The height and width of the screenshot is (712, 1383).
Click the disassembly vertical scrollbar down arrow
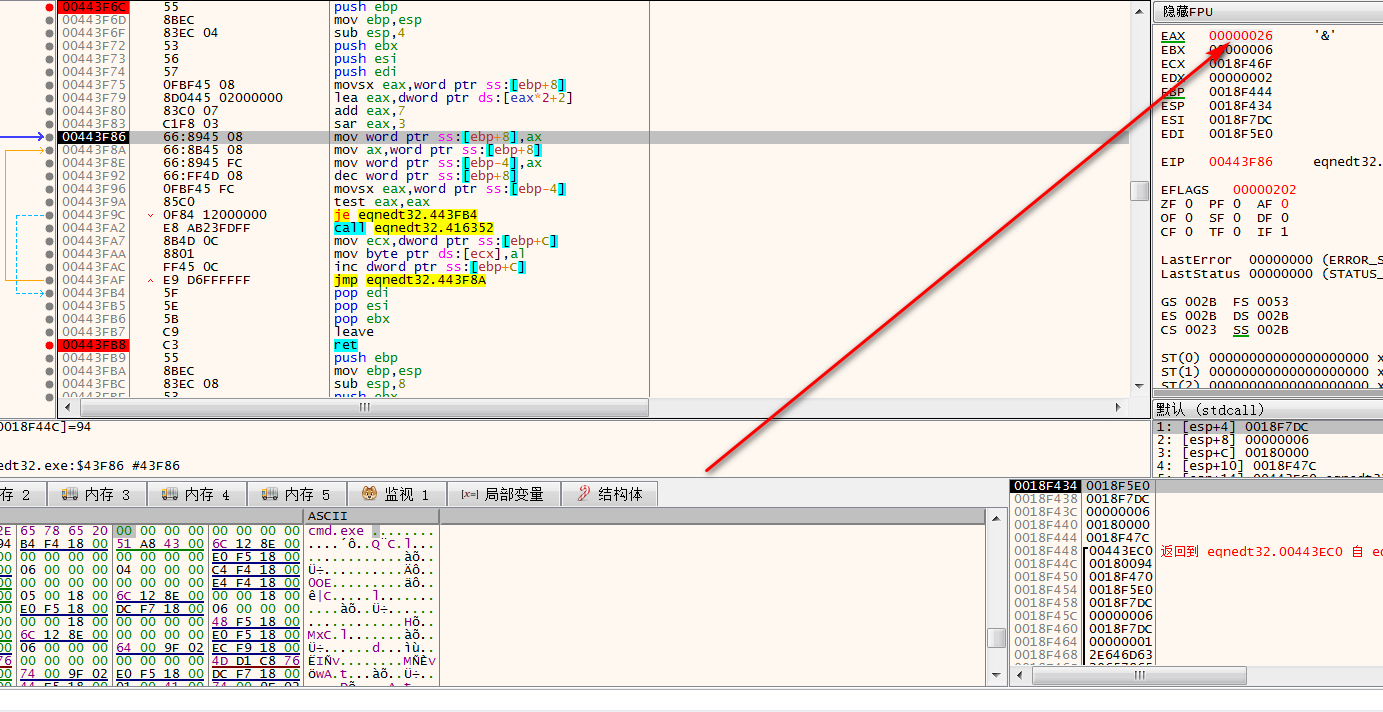pos(1139,387)
